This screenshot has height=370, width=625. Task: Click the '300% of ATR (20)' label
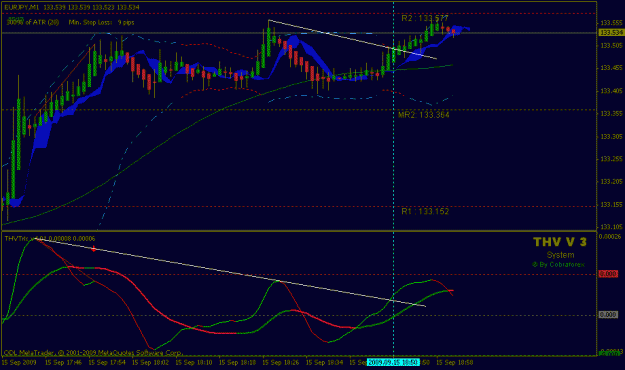pos(33,22)
